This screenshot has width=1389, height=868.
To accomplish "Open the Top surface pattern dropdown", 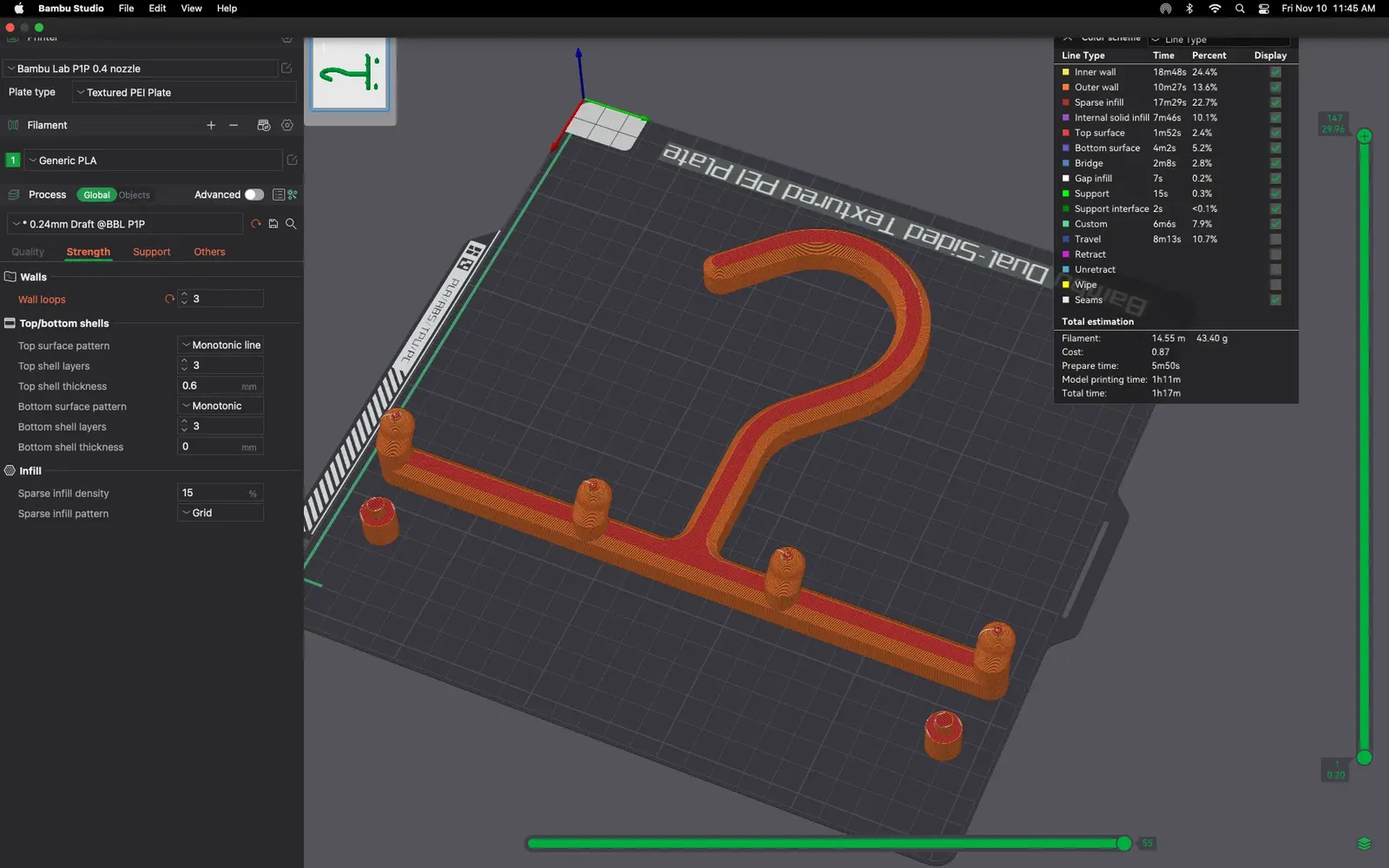I will (221, 345).
